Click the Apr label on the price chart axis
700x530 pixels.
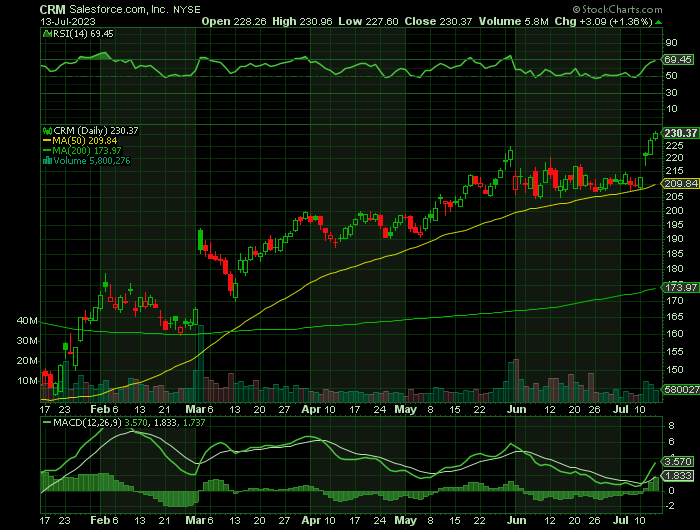coord(310,409)
